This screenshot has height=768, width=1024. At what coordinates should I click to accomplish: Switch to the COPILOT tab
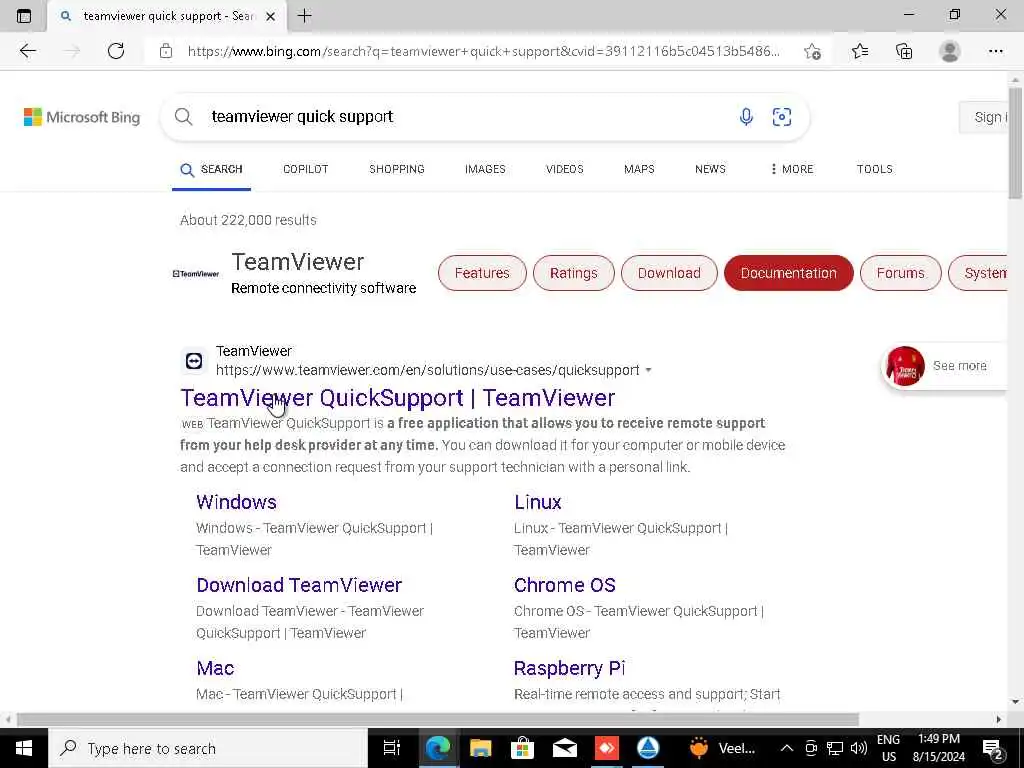306,169
